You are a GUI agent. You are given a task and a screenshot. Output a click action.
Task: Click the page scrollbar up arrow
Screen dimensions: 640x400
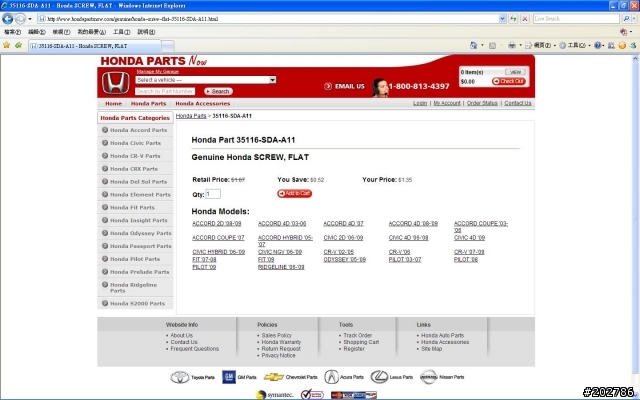click(x=636, y=59)
